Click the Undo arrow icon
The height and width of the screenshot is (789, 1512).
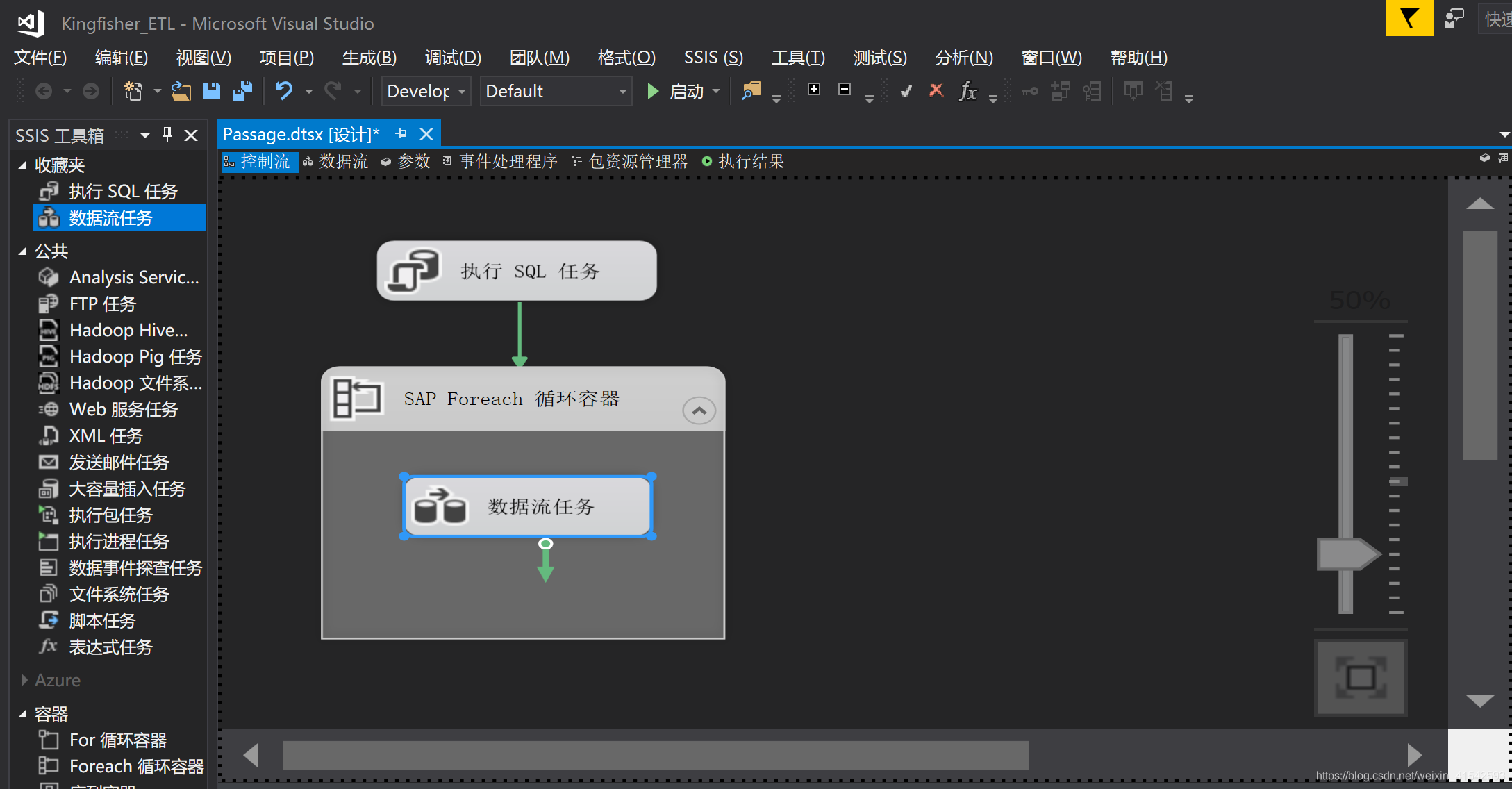[284, 91]
